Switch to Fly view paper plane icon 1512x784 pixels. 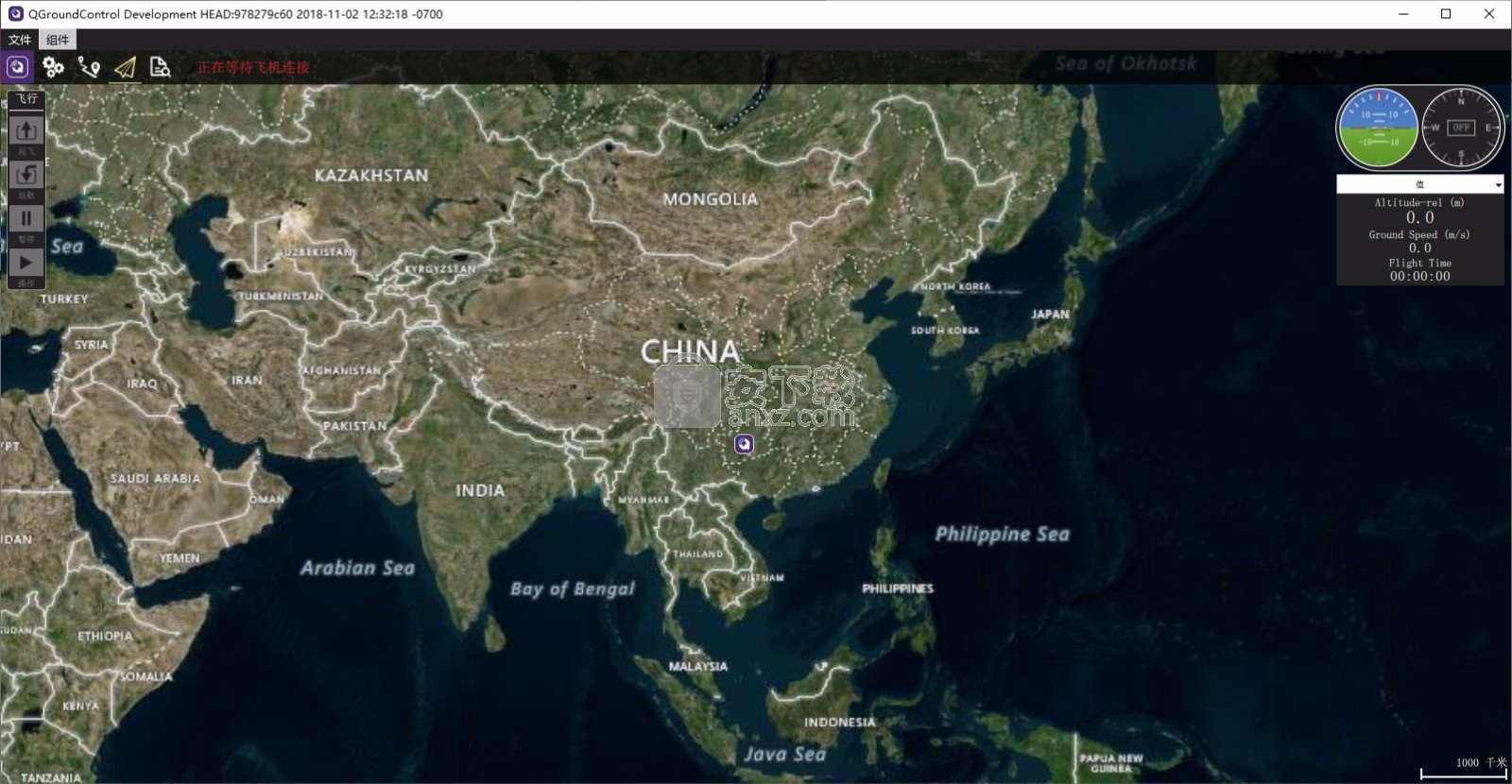click(125, 67)
